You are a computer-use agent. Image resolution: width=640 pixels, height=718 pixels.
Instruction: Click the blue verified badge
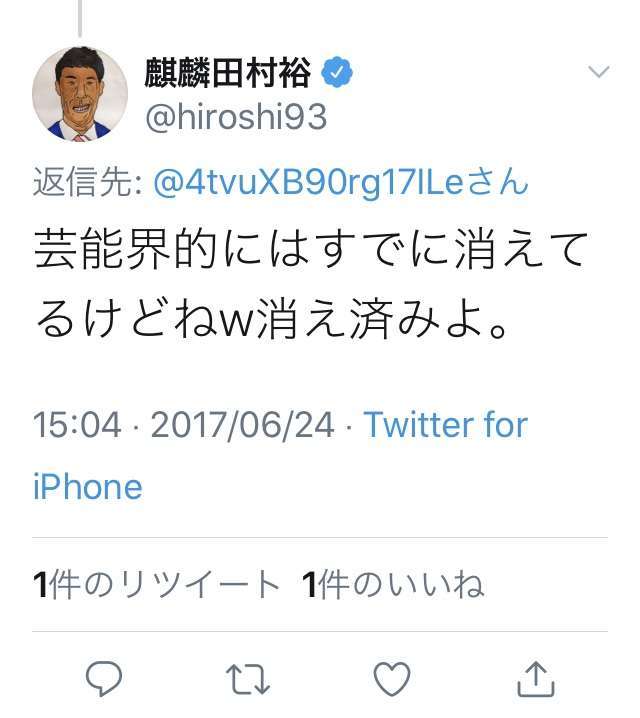click(x=337, y=72)
